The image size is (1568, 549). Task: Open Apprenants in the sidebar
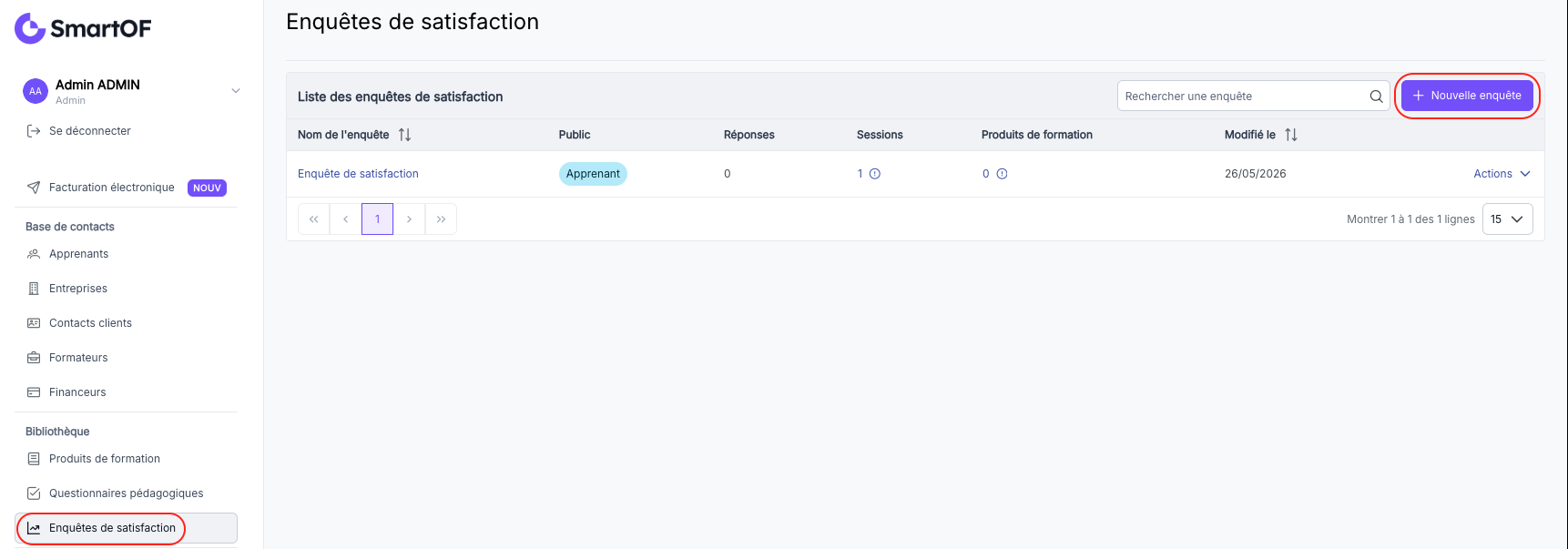pyautogui.click(x=78, y=254)
